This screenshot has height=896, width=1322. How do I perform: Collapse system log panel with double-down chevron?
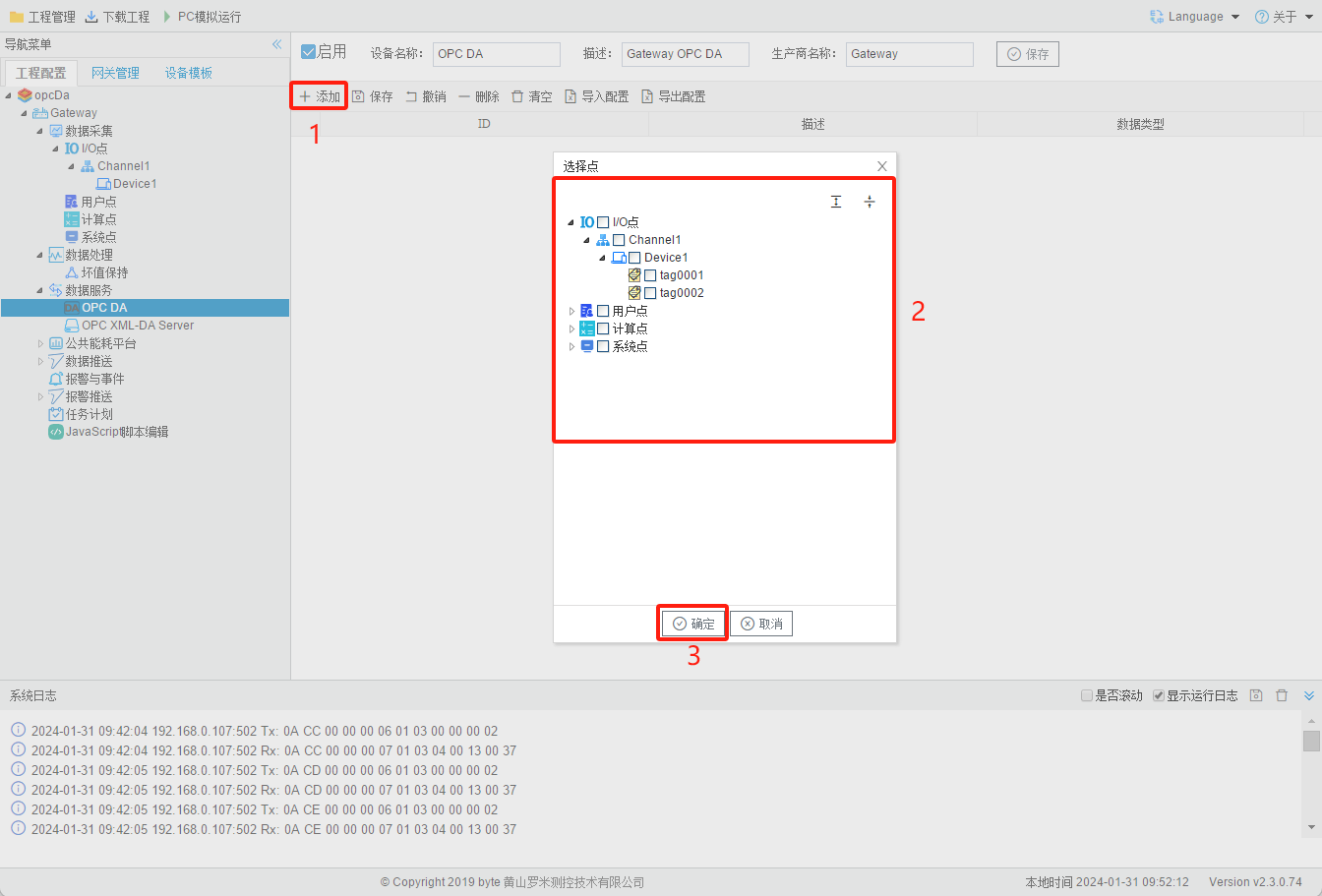pyautogui.click(x=1309, y=695)
